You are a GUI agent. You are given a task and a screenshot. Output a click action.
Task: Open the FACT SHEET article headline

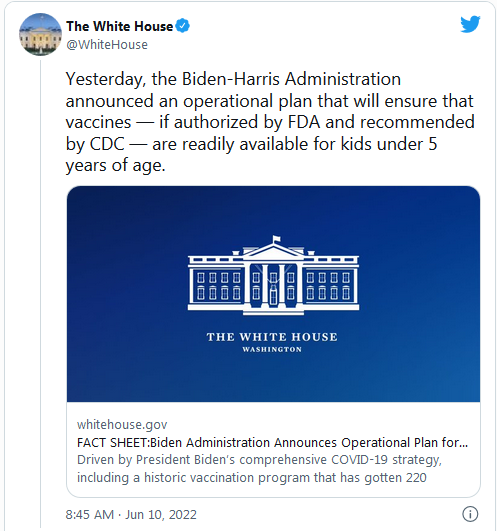click(x=273, y=442)
